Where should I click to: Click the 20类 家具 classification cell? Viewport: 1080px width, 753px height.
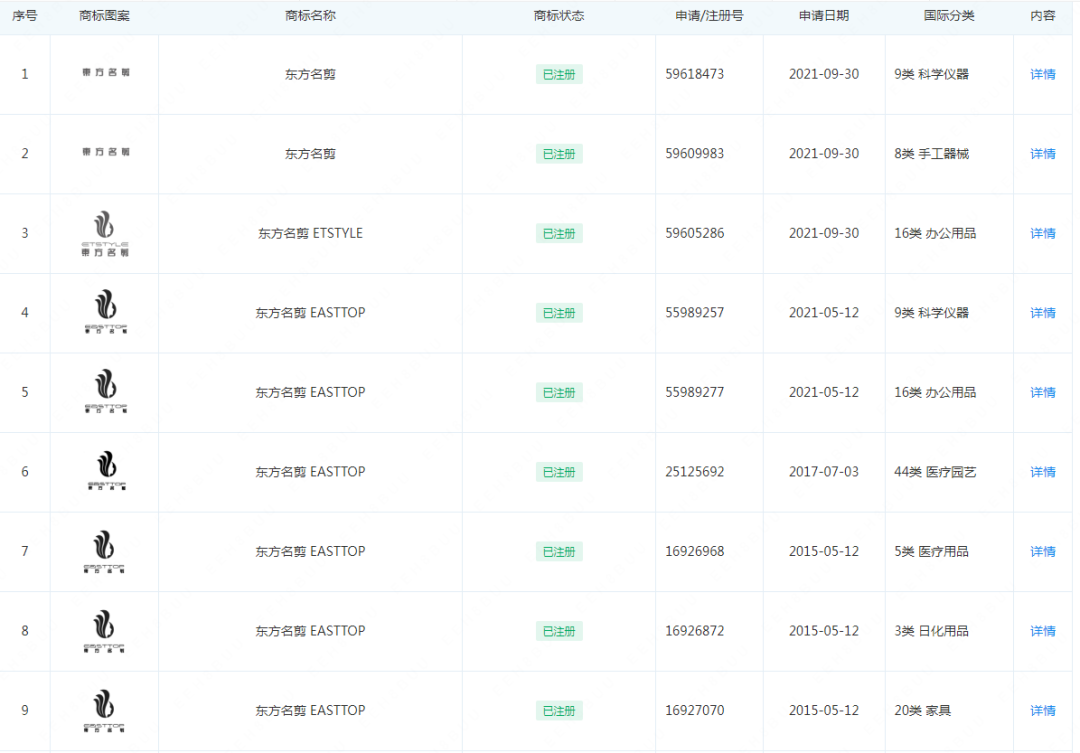(x=923, y=711)
